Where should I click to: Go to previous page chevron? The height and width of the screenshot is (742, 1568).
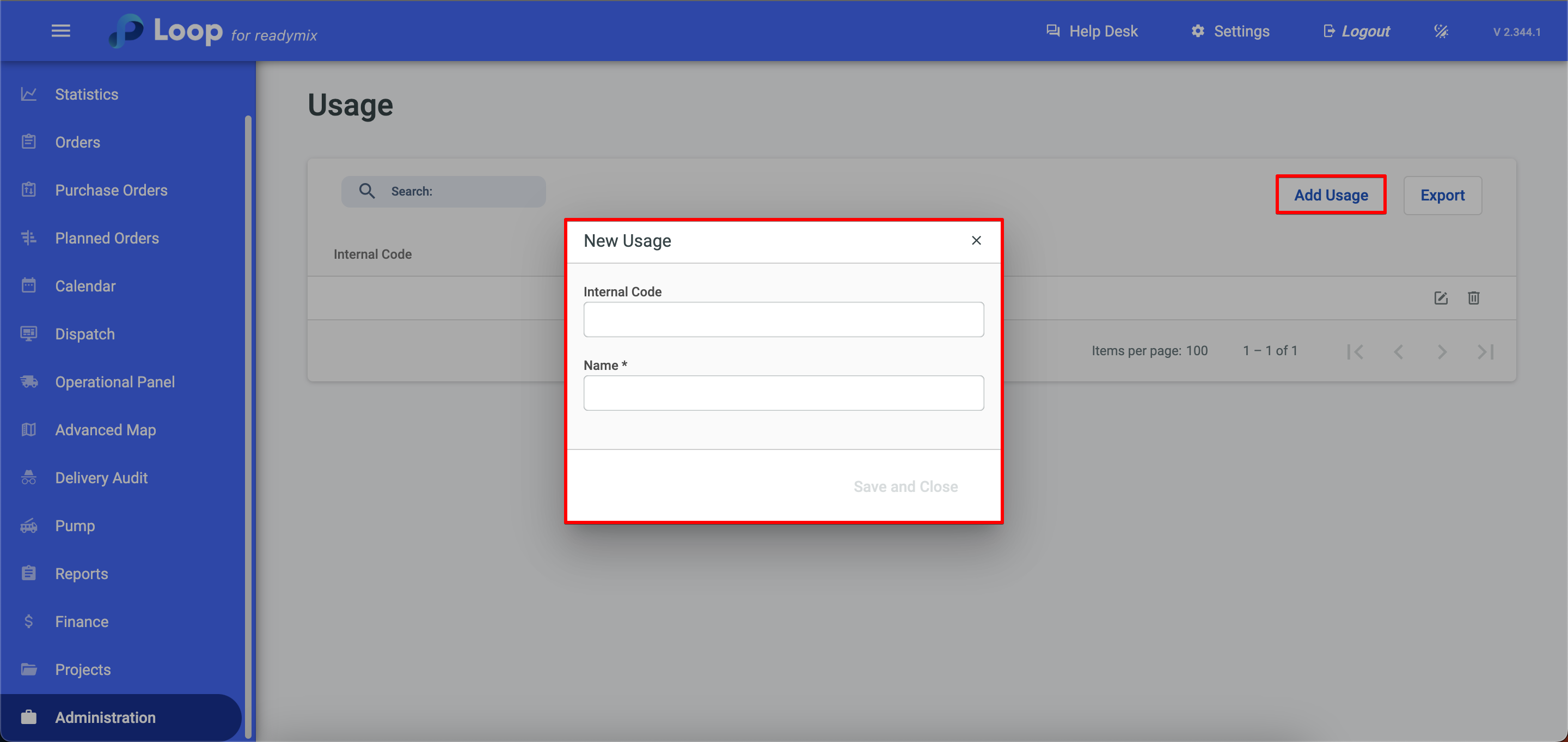(1398, 351)
